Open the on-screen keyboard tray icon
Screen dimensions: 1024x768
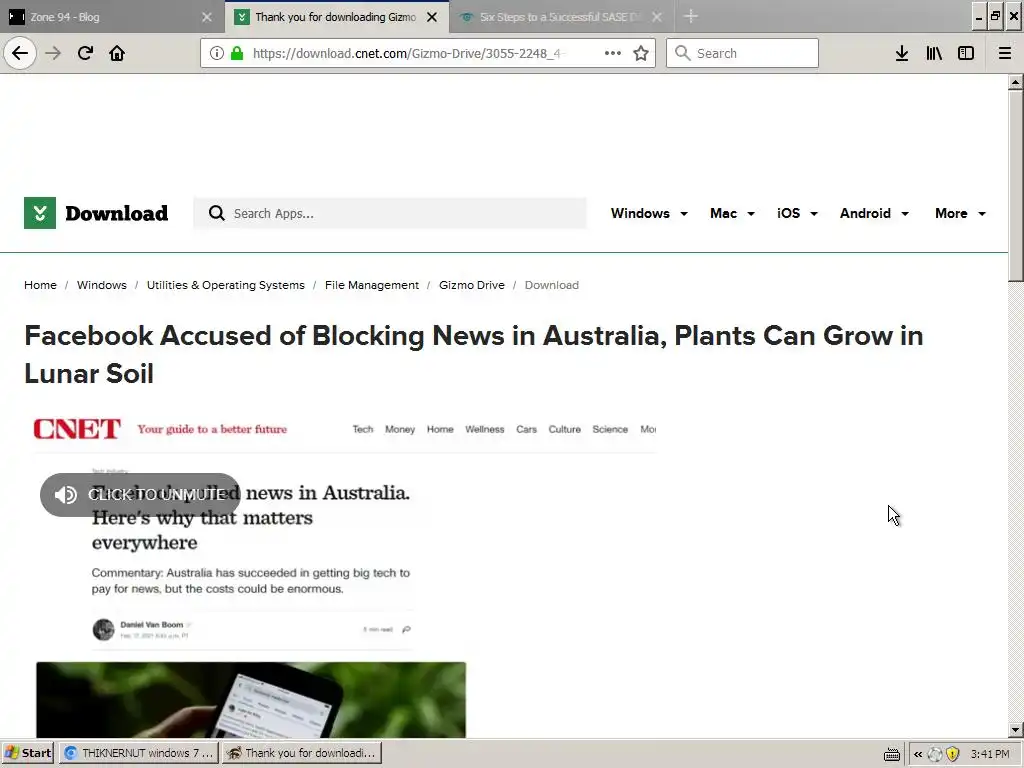(x=892, y=754)
